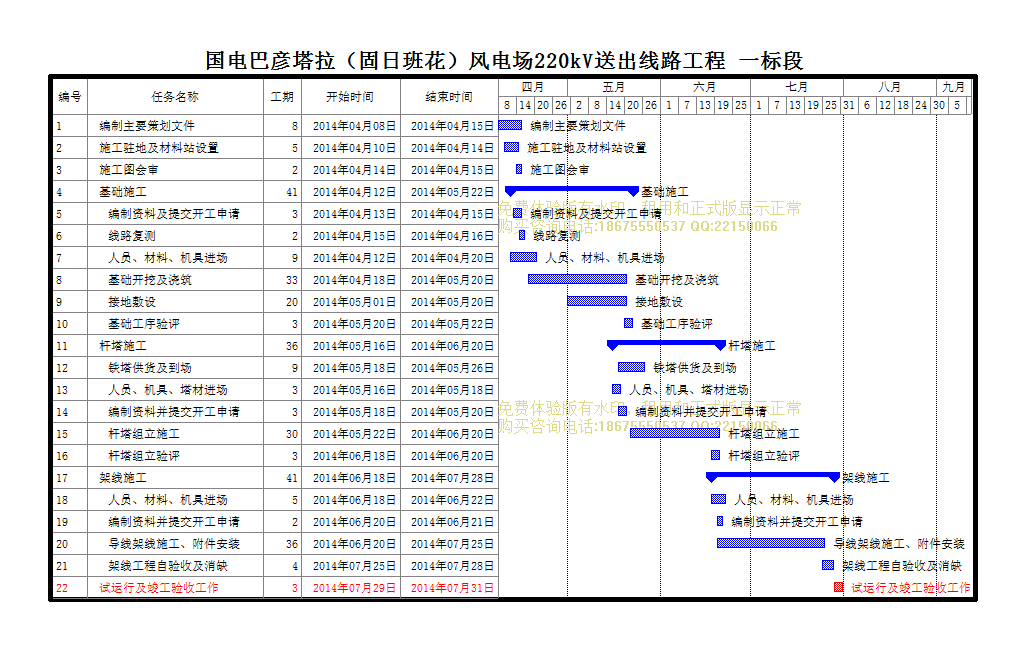Click the Gantt bar for 编制主要策划文件
Screen dimensions: 1024x648
pyautogui.click(x=511, y=125)
